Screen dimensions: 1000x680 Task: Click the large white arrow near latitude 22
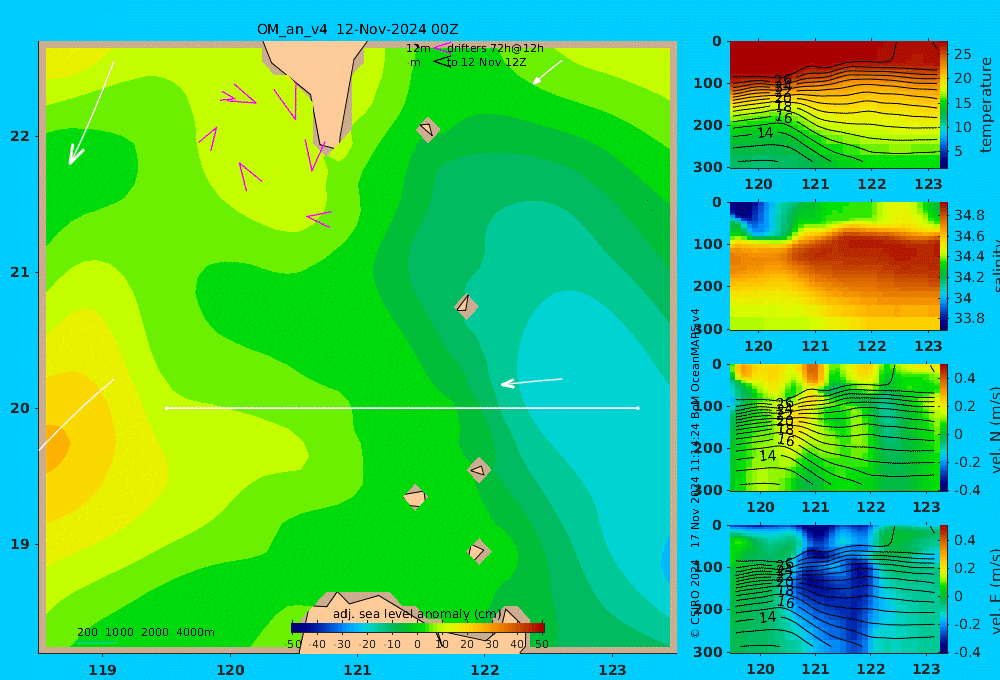tap(91, 113)
